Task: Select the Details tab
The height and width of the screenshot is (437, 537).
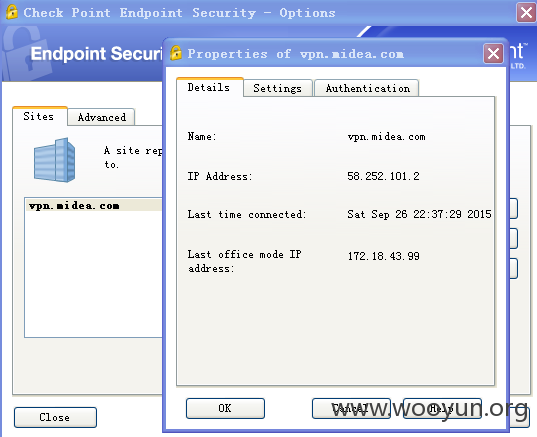Action: point(209,87)
